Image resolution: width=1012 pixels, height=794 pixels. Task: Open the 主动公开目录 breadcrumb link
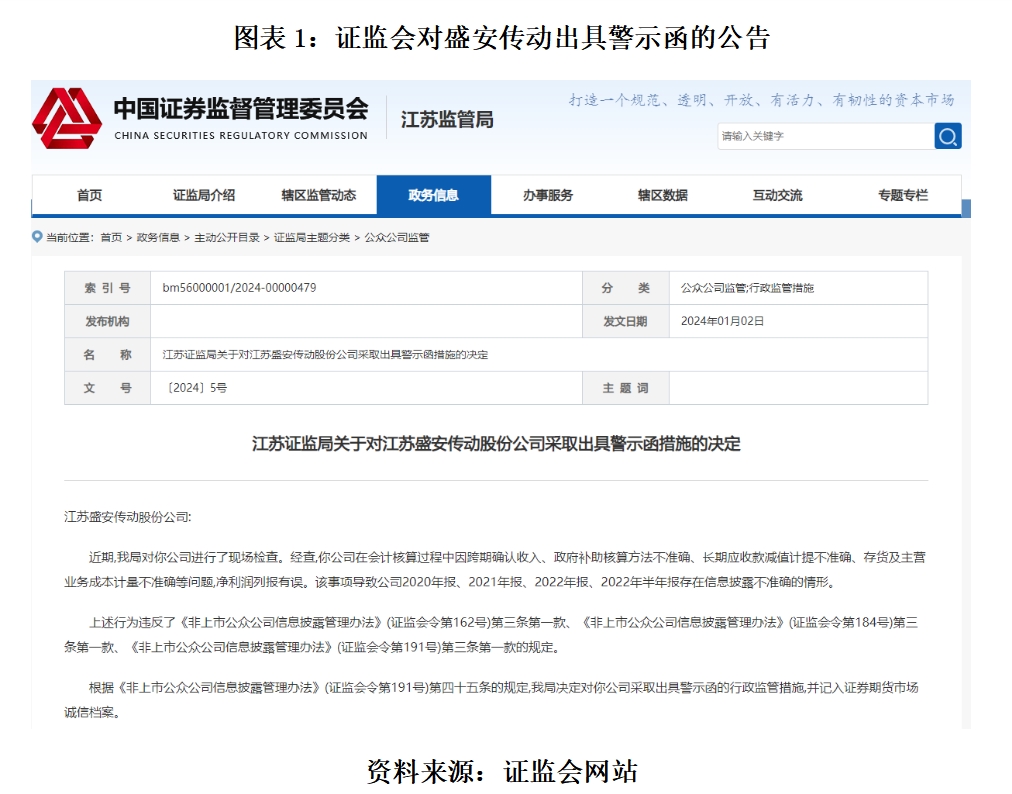click(x=227, y=238)
